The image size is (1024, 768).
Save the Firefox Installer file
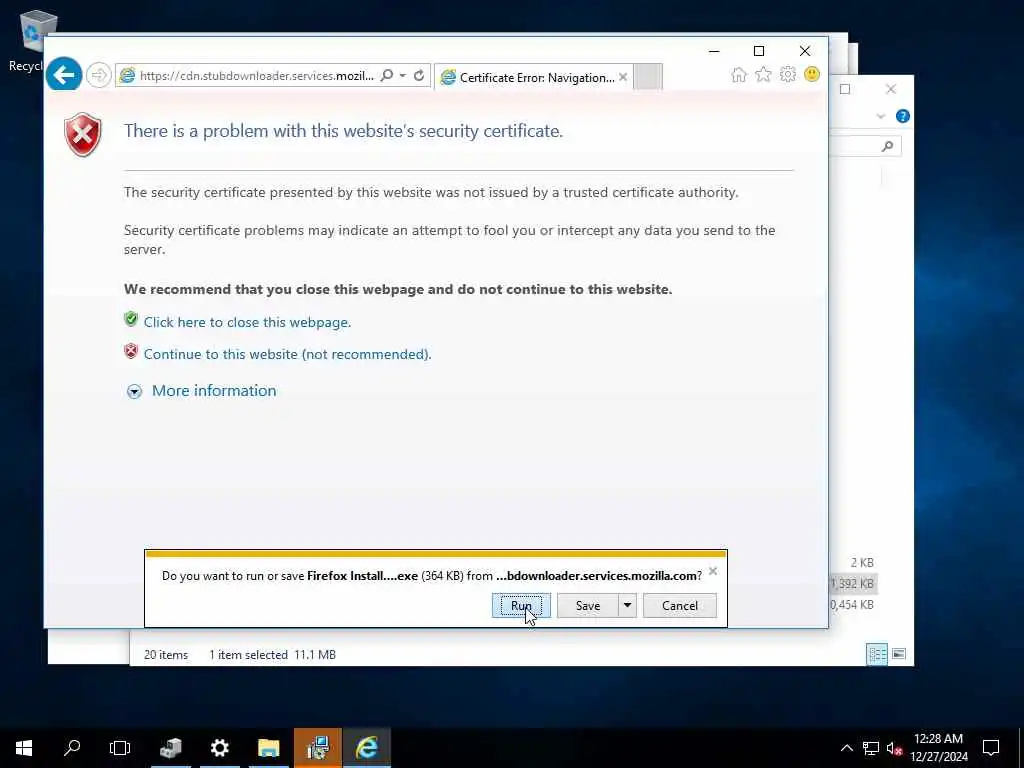pyautogui.click(x=588, y=605)
